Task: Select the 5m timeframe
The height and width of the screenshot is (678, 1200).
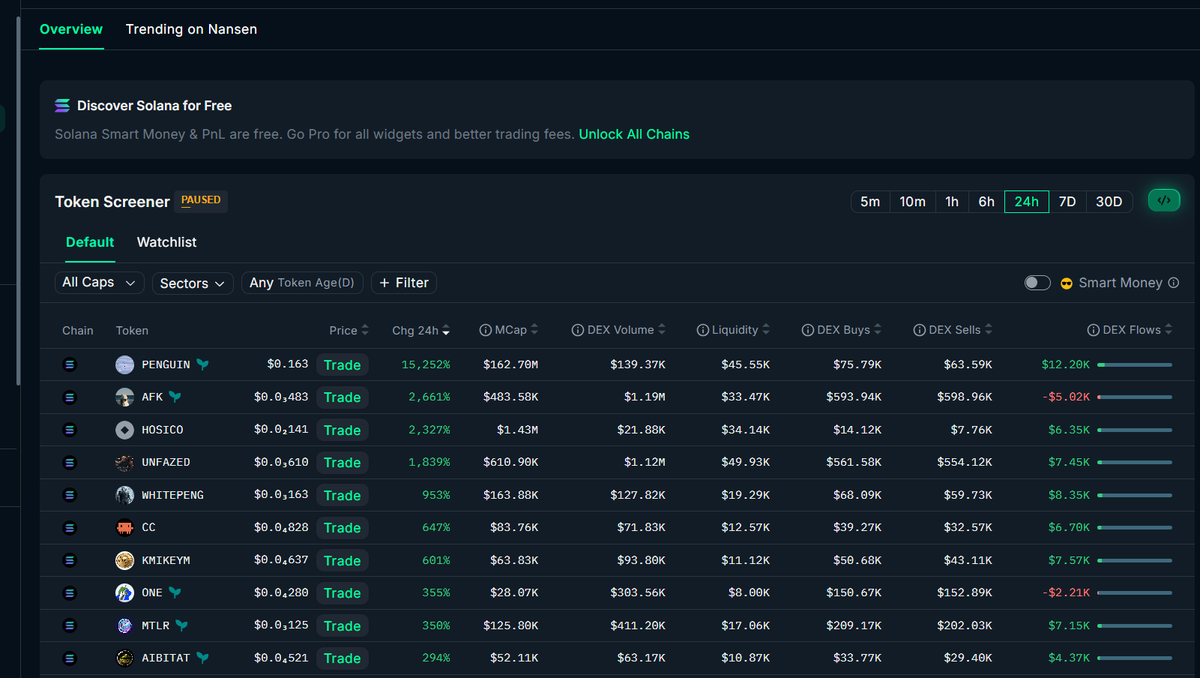Action: (870, 201)
